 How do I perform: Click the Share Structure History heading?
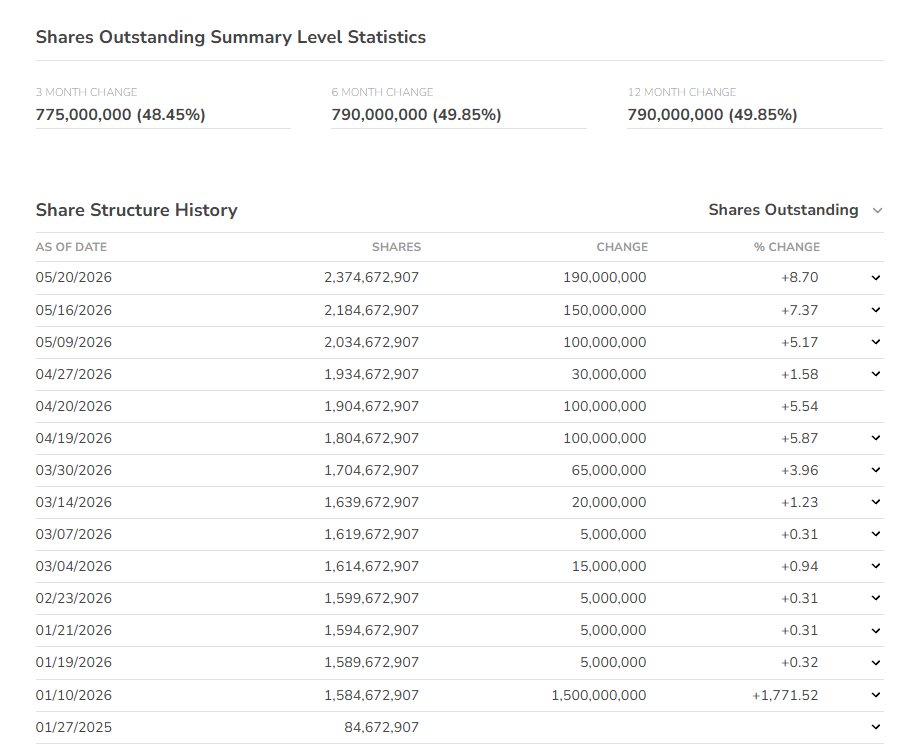pos(137,210)
